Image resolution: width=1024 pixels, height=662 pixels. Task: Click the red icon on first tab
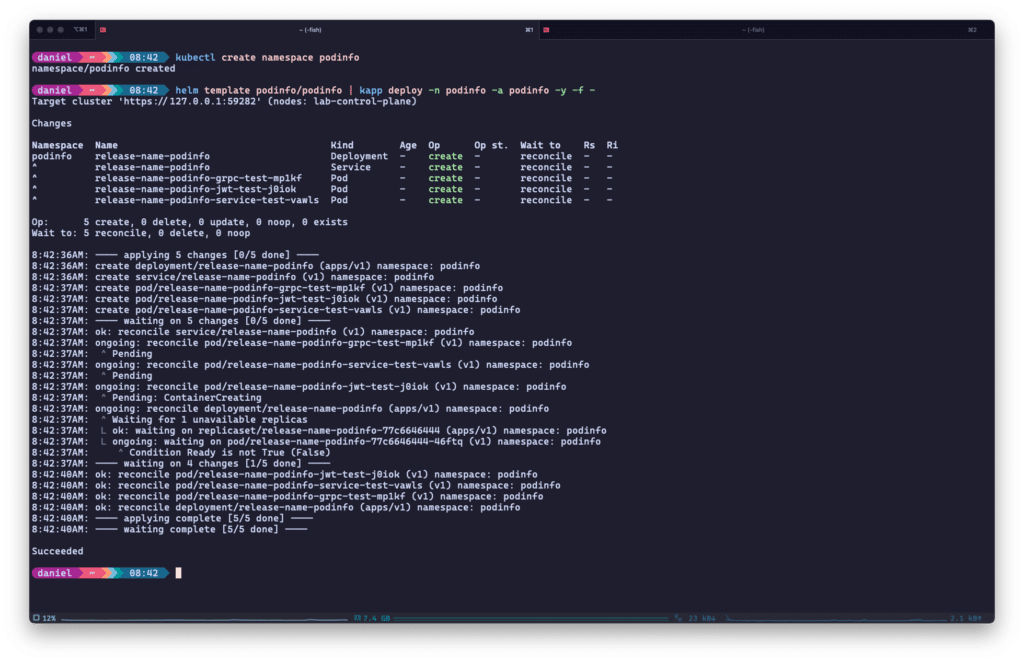click(104, 30)
